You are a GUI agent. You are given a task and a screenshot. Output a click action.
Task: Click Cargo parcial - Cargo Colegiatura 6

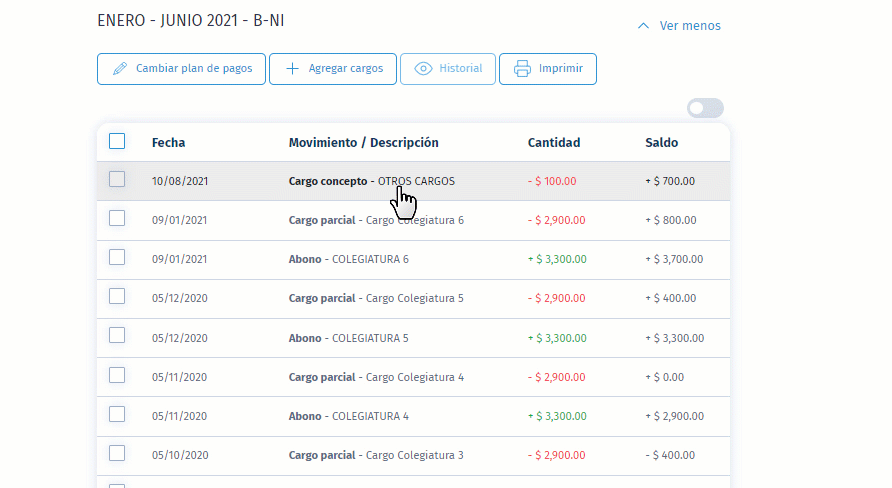tap(376, 220)
